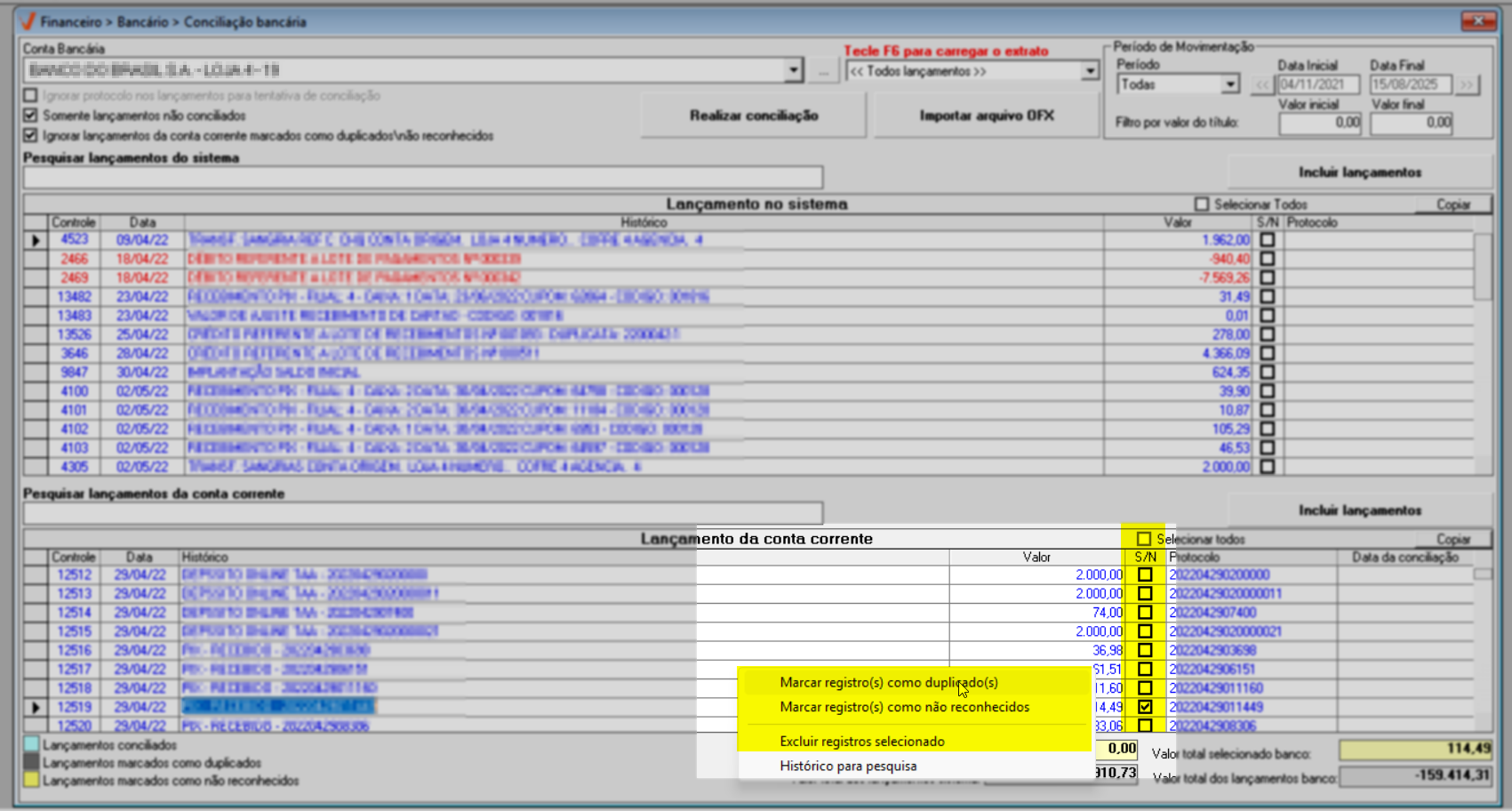Screen dimensions: 1512x811
Task: Toggle 'Ignorar lançamentos da conta corrente' checkbox
Action: [x=31, y=136]
